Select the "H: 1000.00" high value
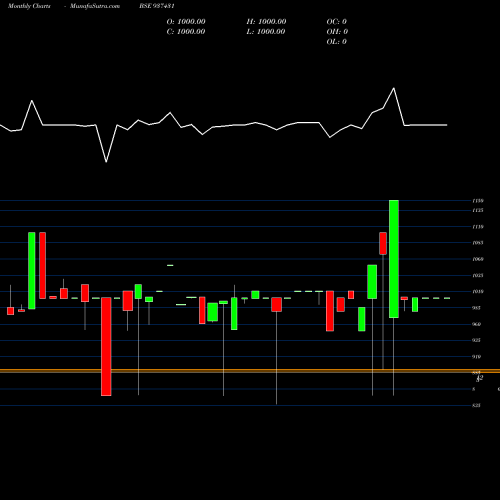 (266, 22)
